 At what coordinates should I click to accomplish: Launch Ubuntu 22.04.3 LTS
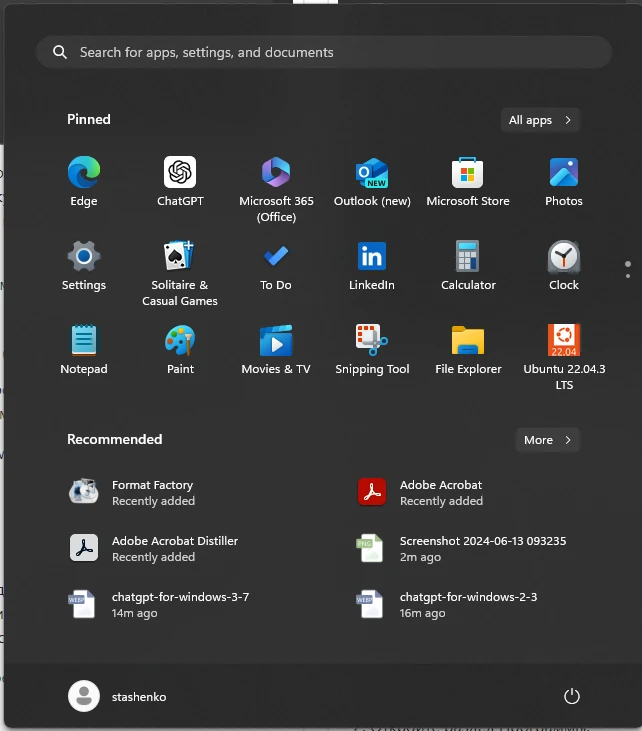click(x=564, y=342)
